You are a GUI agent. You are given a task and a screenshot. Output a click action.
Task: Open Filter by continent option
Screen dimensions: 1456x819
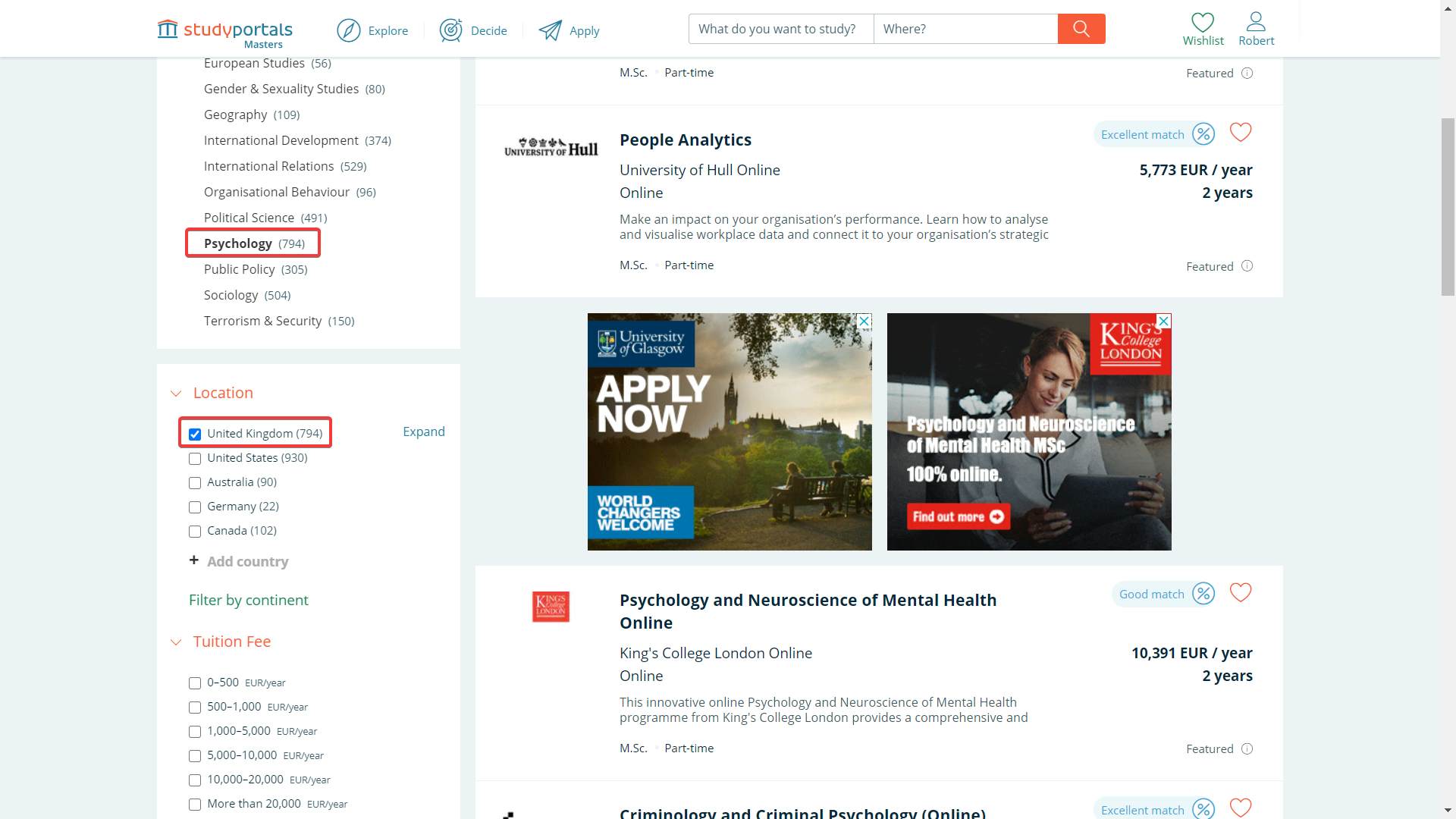tap(249, 600)
